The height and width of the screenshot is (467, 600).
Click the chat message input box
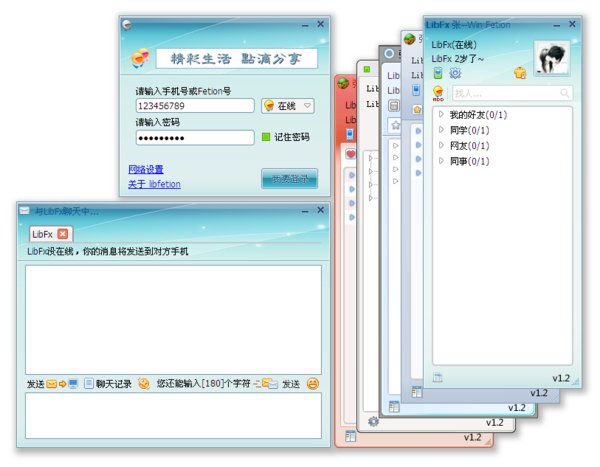click(173, 415)
